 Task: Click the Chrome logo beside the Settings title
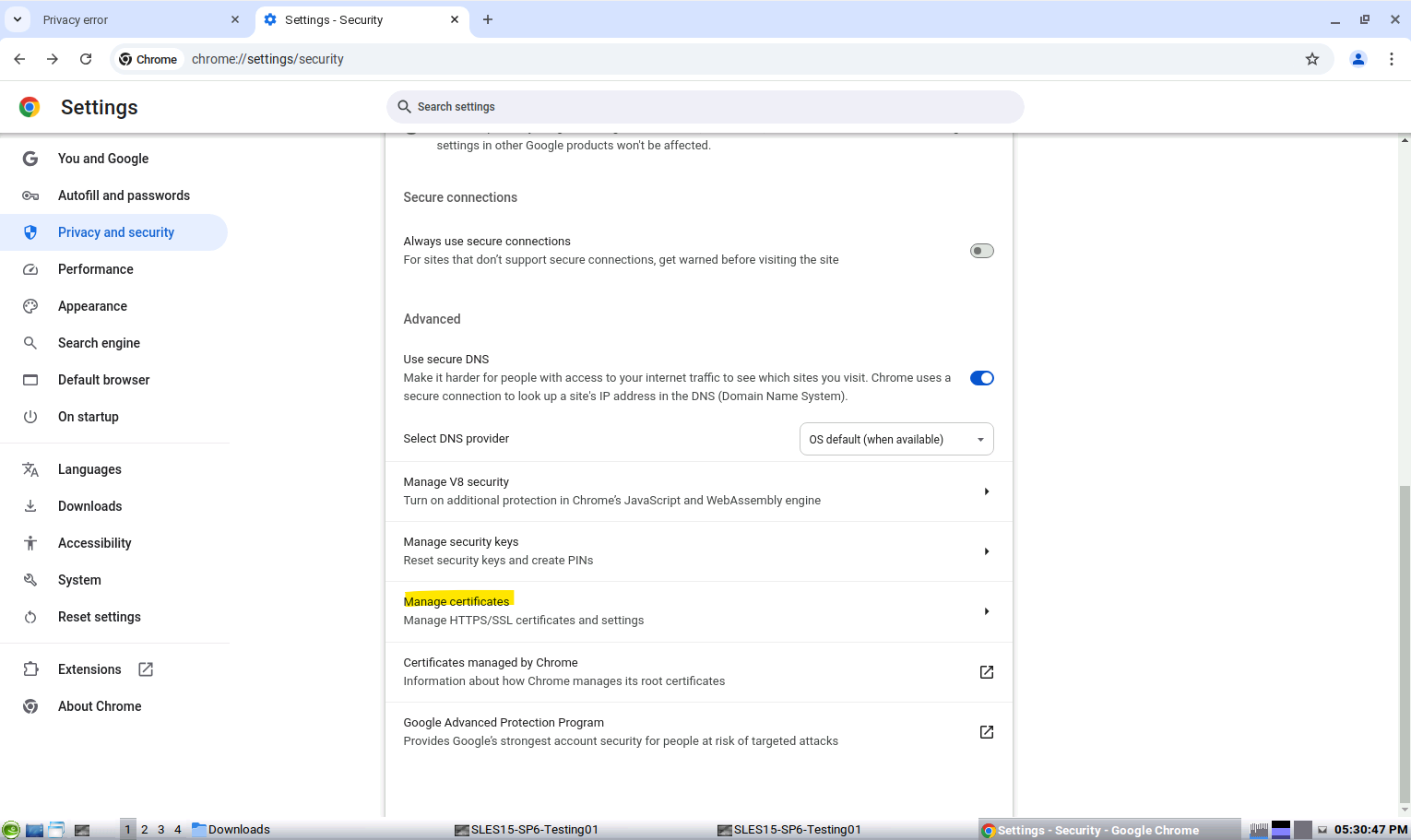click(30, 107)
